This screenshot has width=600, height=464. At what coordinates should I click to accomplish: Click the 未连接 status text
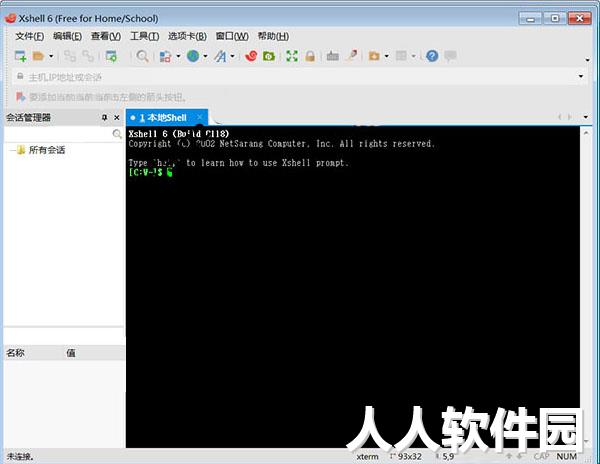[20, 456]
